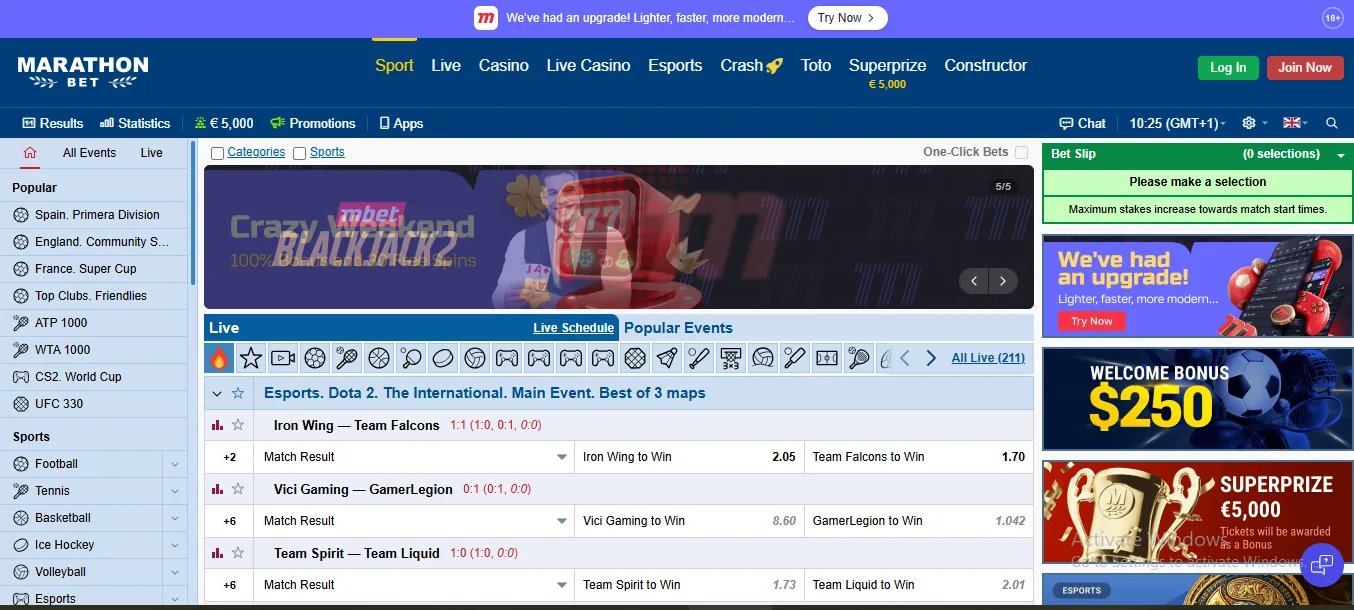Viewport: 1354px width, 610px height.
Task: Open the floating chat support bubble
Action: pyautogui.click(x=1322, y=564)
